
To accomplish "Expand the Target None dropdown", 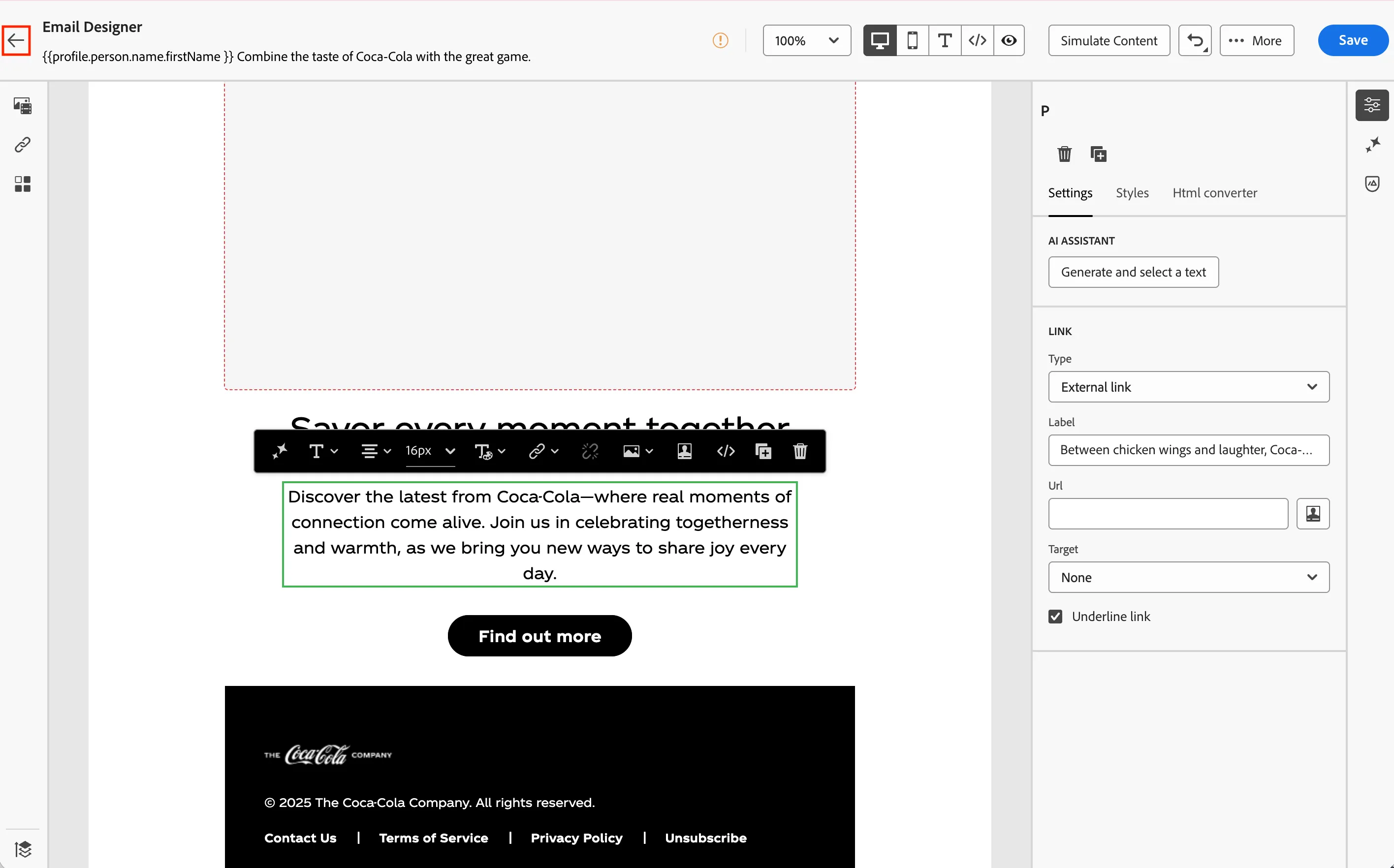I will (x=1188, y=578).
